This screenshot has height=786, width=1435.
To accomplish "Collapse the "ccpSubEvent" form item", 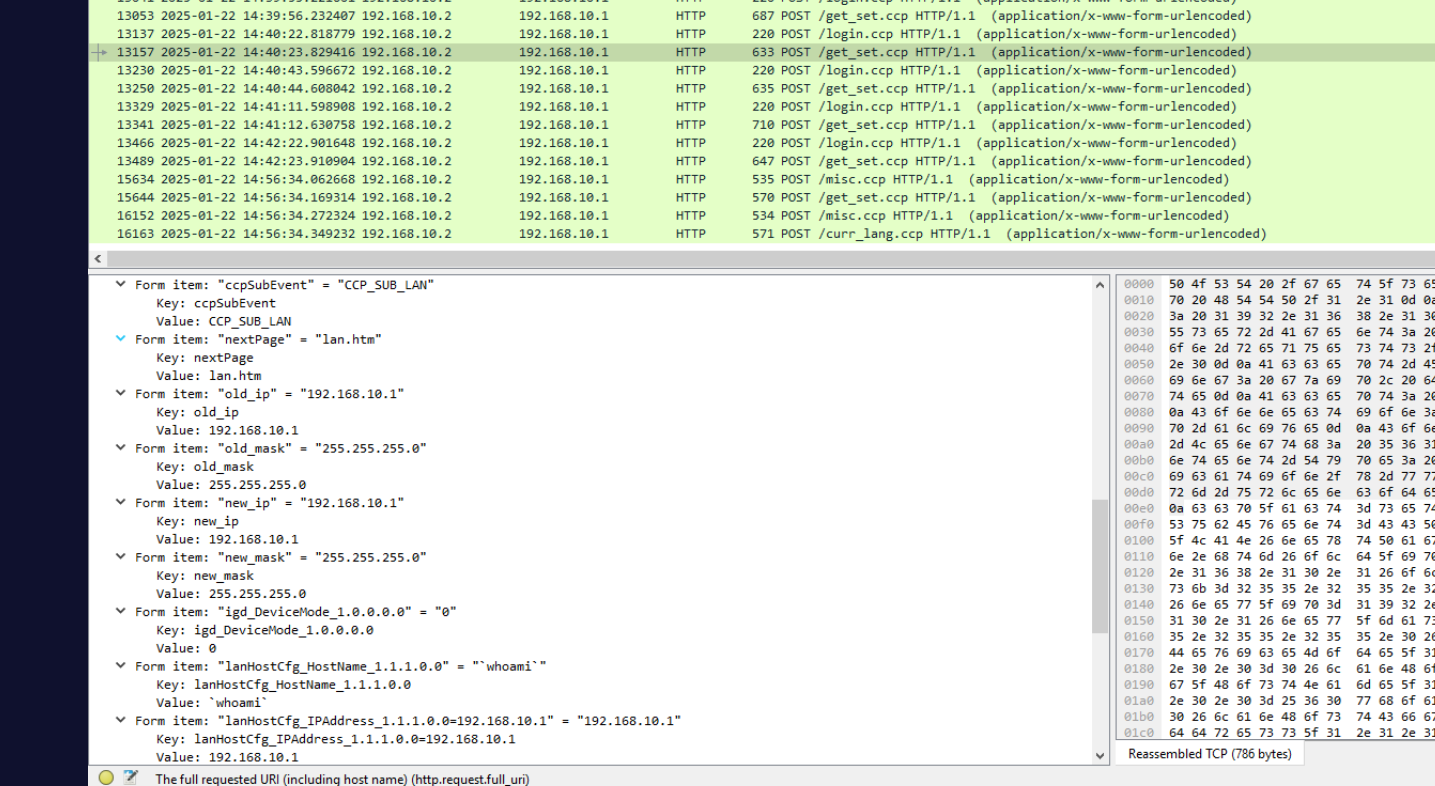I will pos(121,285).
